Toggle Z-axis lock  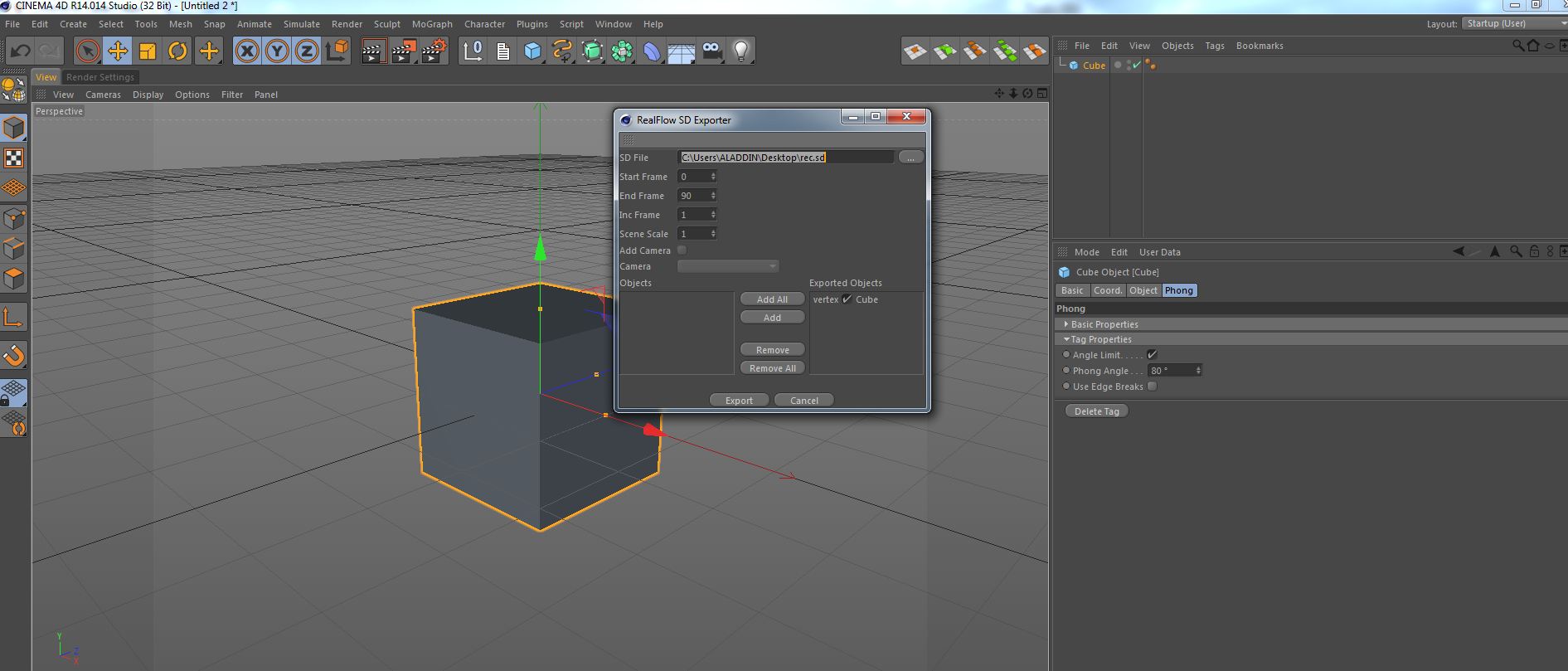pos(307,51)
